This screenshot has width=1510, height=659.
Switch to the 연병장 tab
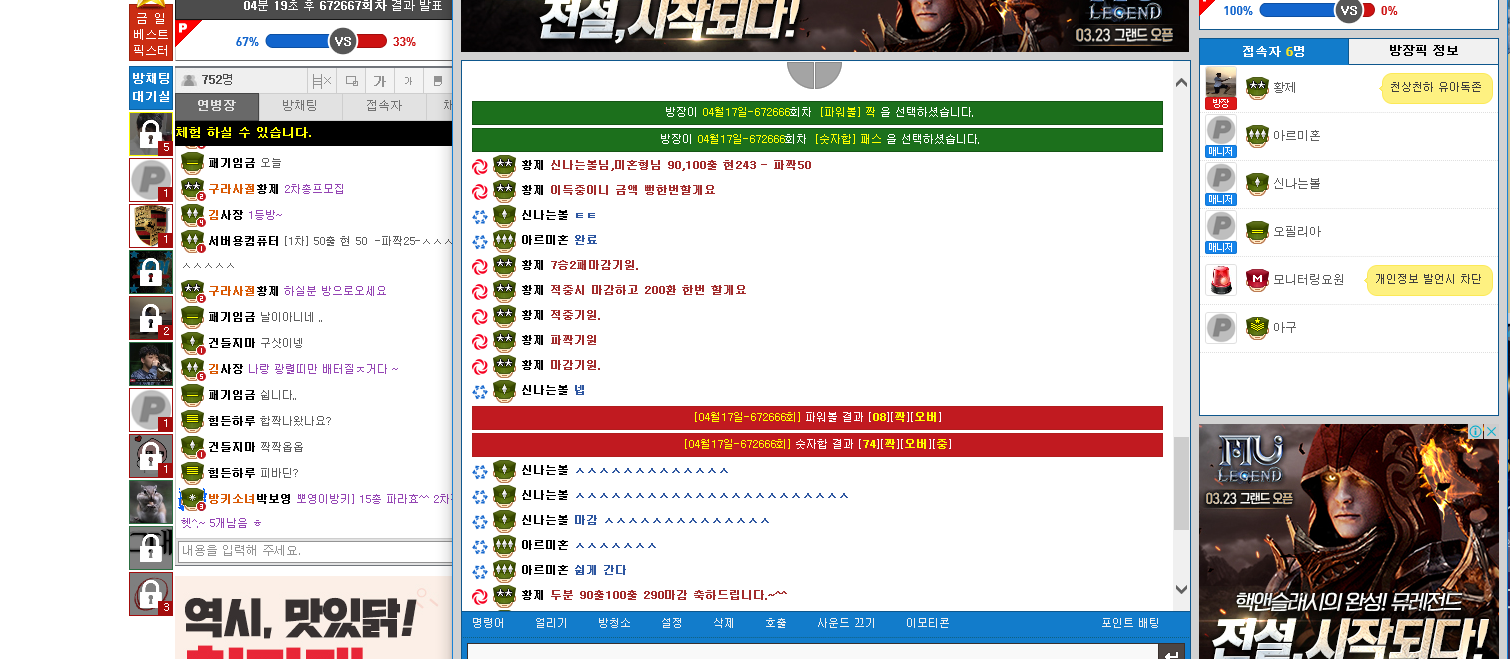217,105
